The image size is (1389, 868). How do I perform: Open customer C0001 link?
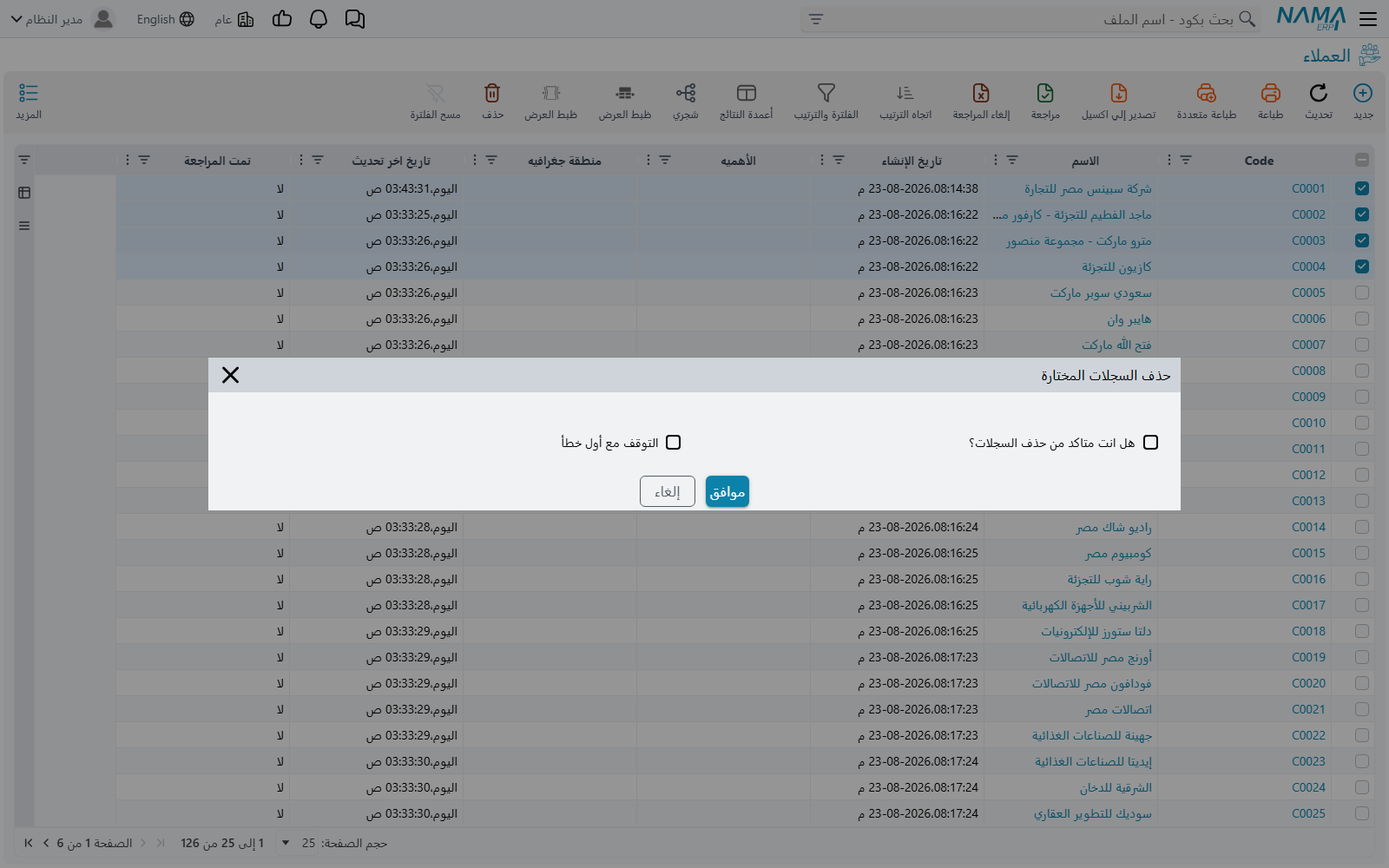click(1308, 188)
